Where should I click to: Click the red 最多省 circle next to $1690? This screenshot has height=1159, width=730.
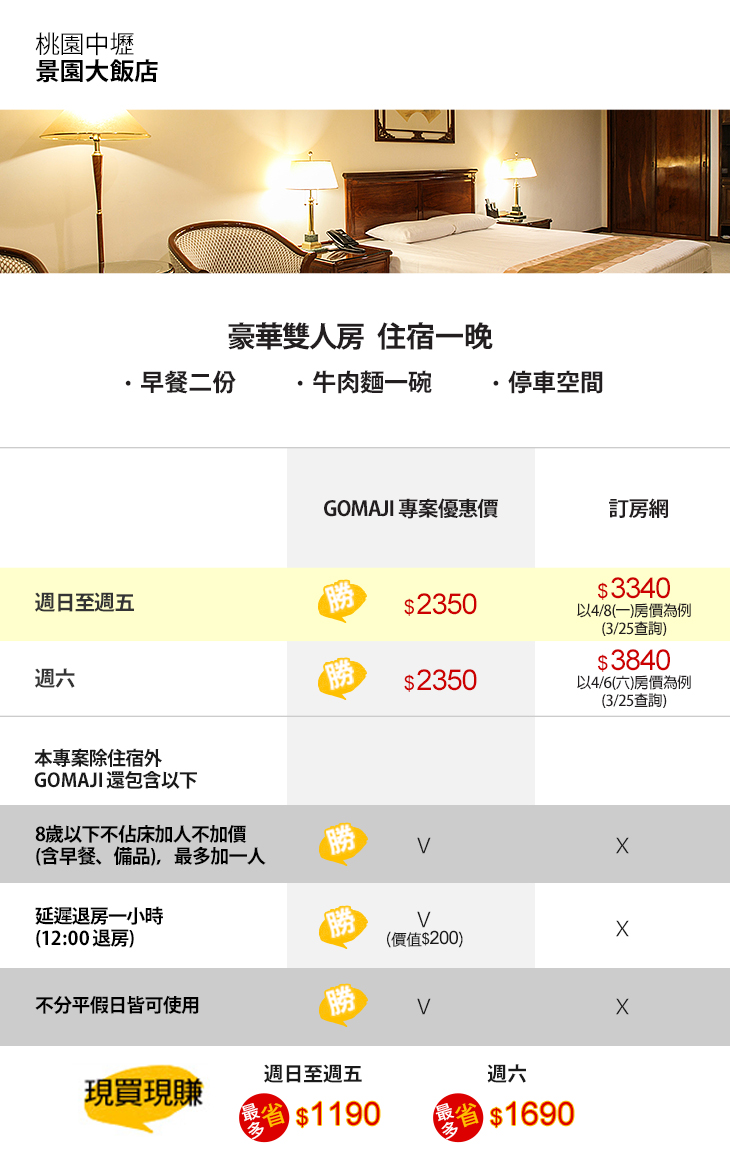(457, 1116)
